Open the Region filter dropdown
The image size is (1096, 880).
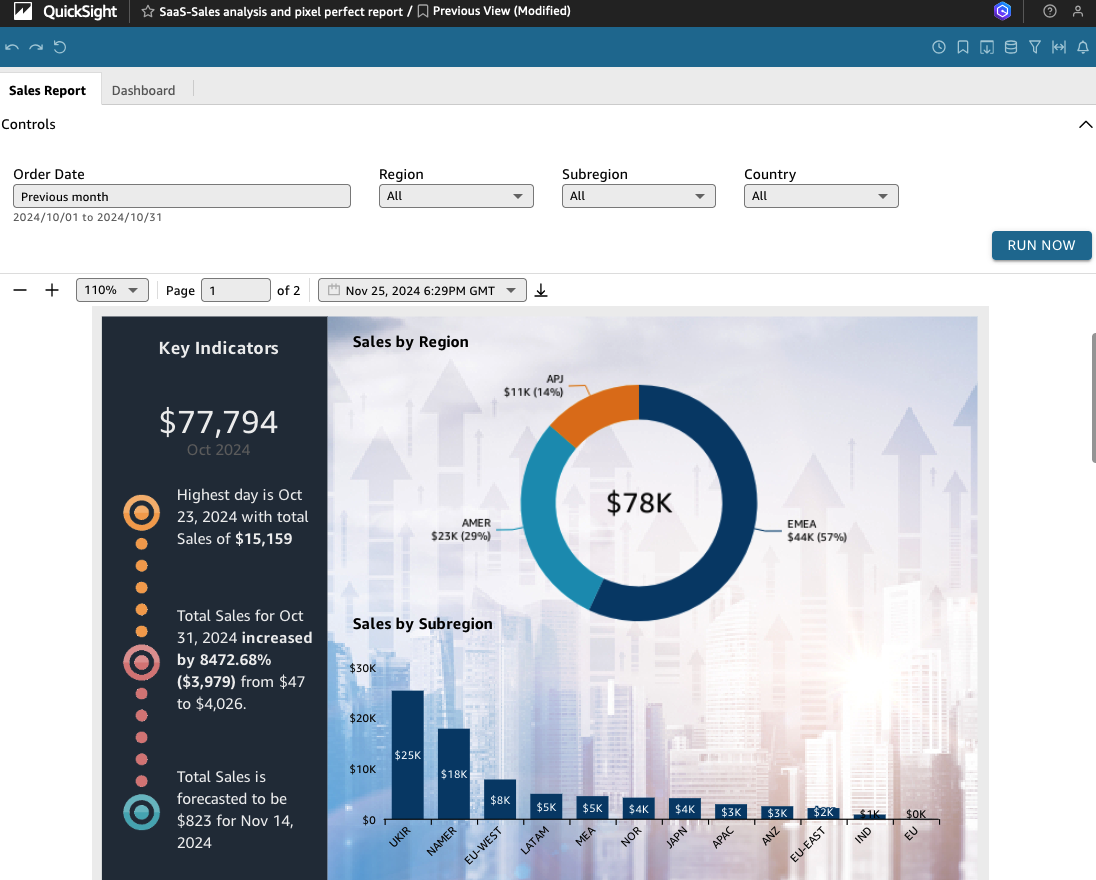pyautogui.click(x=456, y=196)
